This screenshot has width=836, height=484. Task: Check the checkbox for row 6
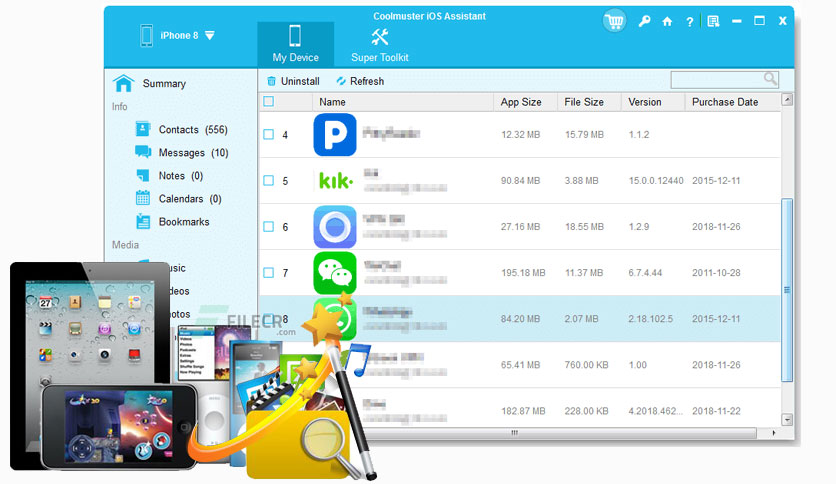tap(269, 227)
